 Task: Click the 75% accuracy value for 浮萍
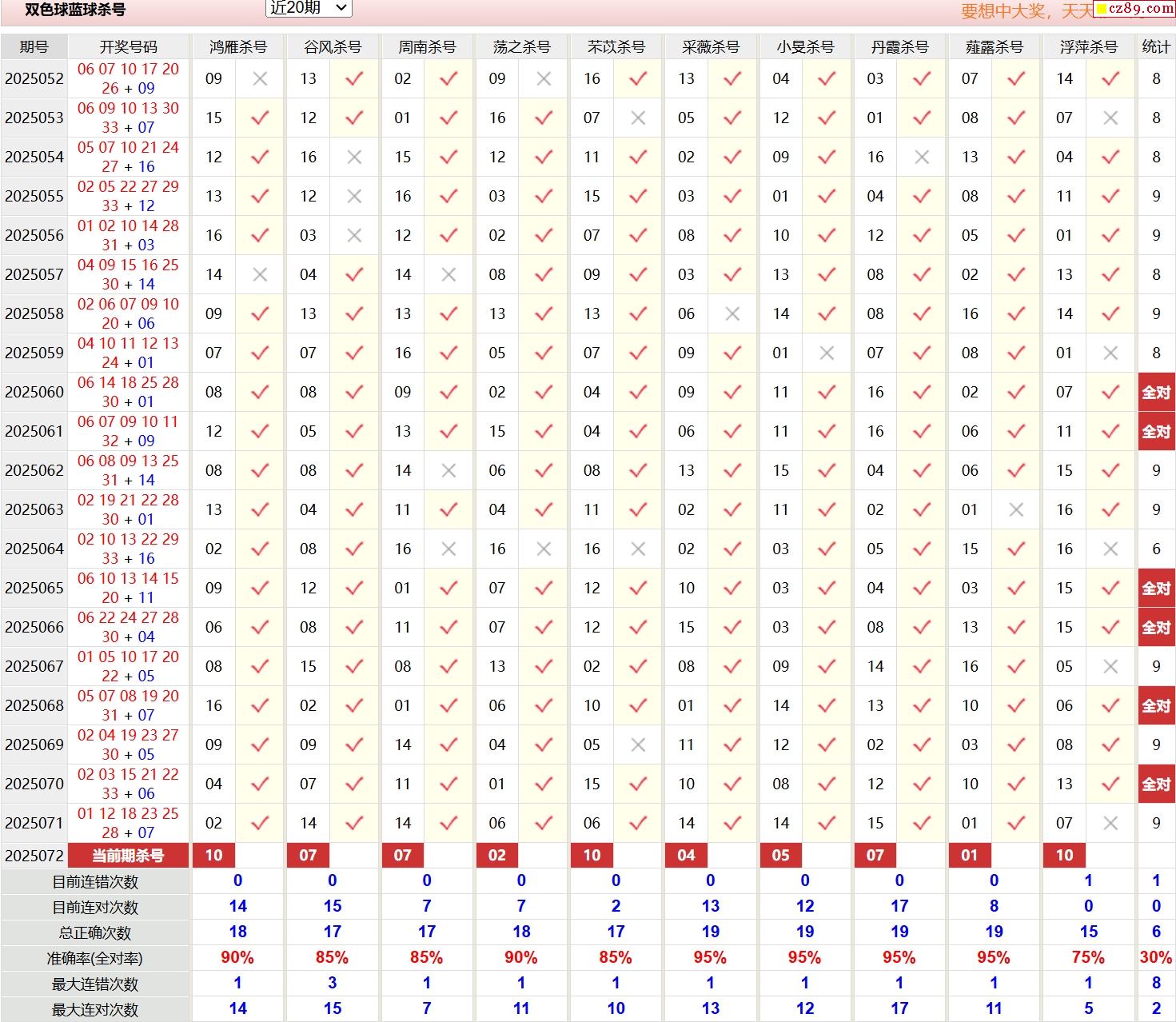1088,957
